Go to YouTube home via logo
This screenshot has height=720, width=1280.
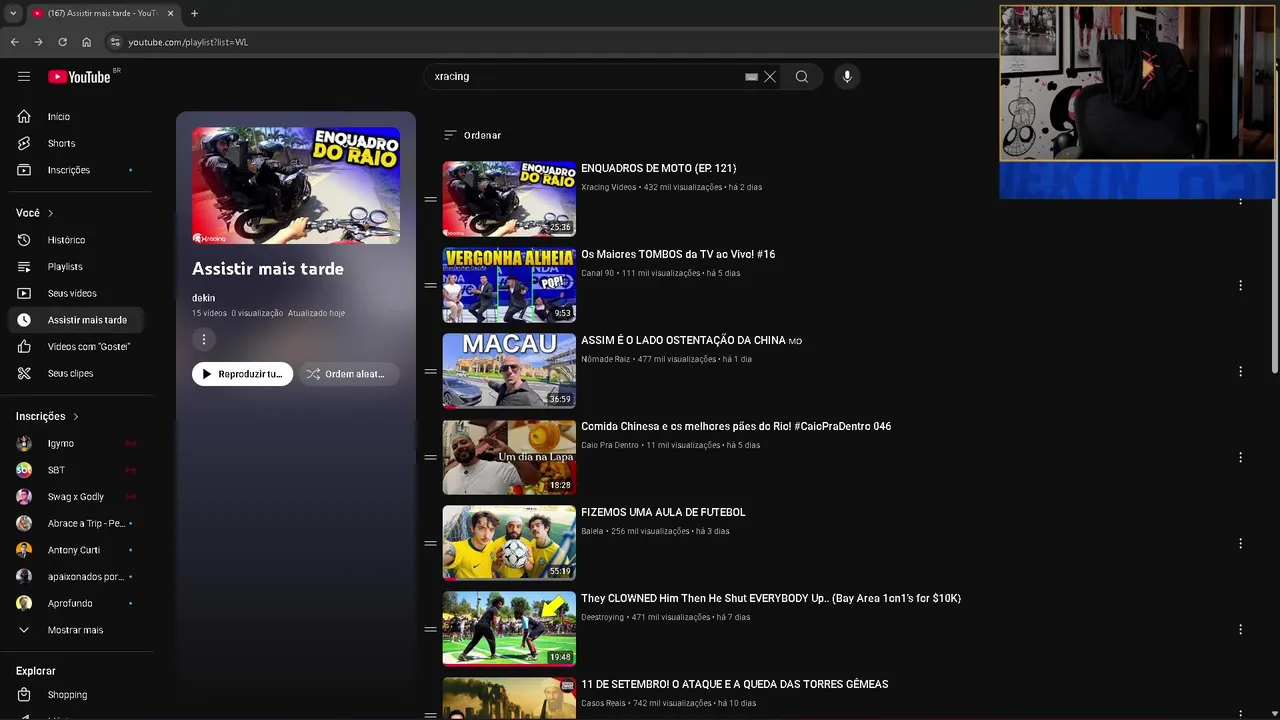point(79,77)
